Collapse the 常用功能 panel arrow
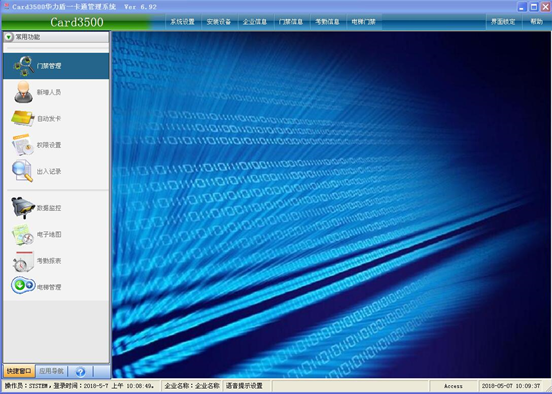This screenshot has width=552, height=394. point(9,37)
